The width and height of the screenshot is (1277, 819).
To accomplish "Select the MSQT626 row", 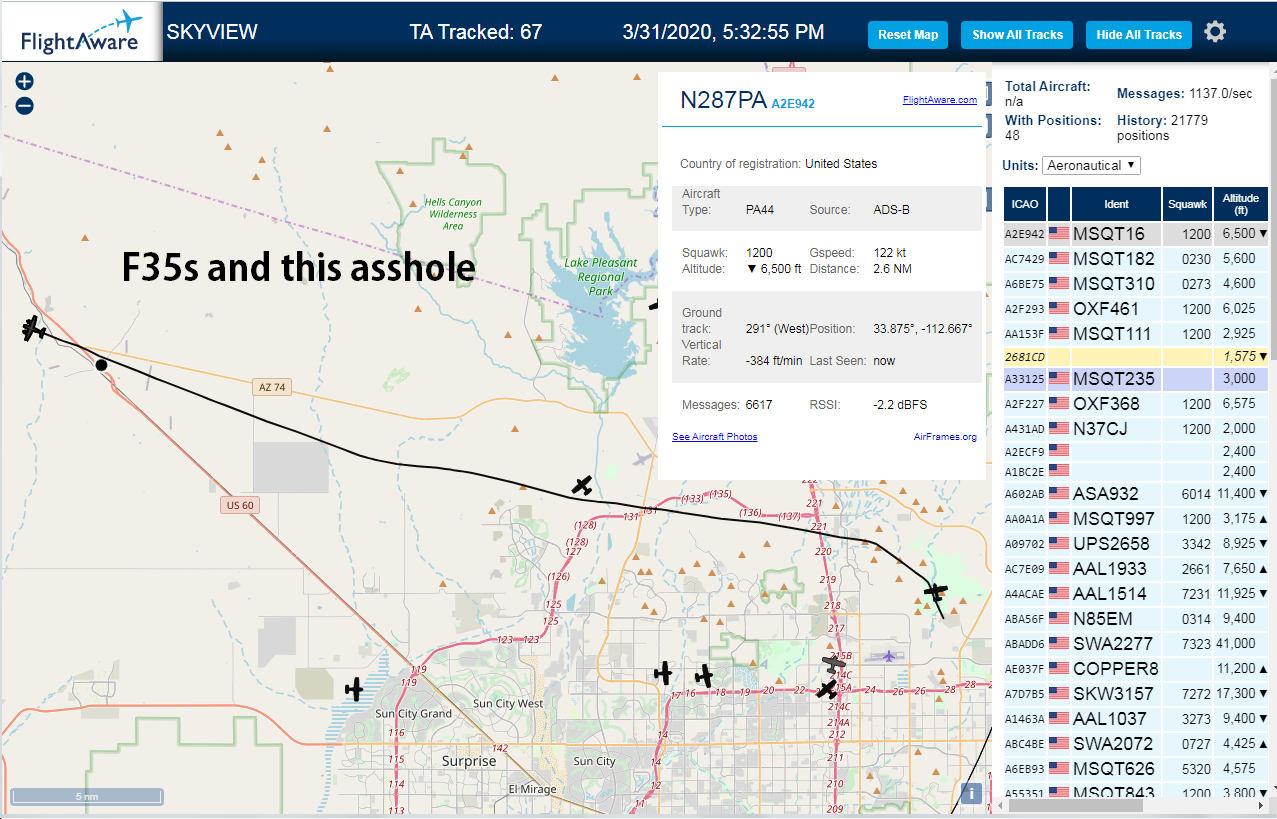I will (x=1135, y=769).
